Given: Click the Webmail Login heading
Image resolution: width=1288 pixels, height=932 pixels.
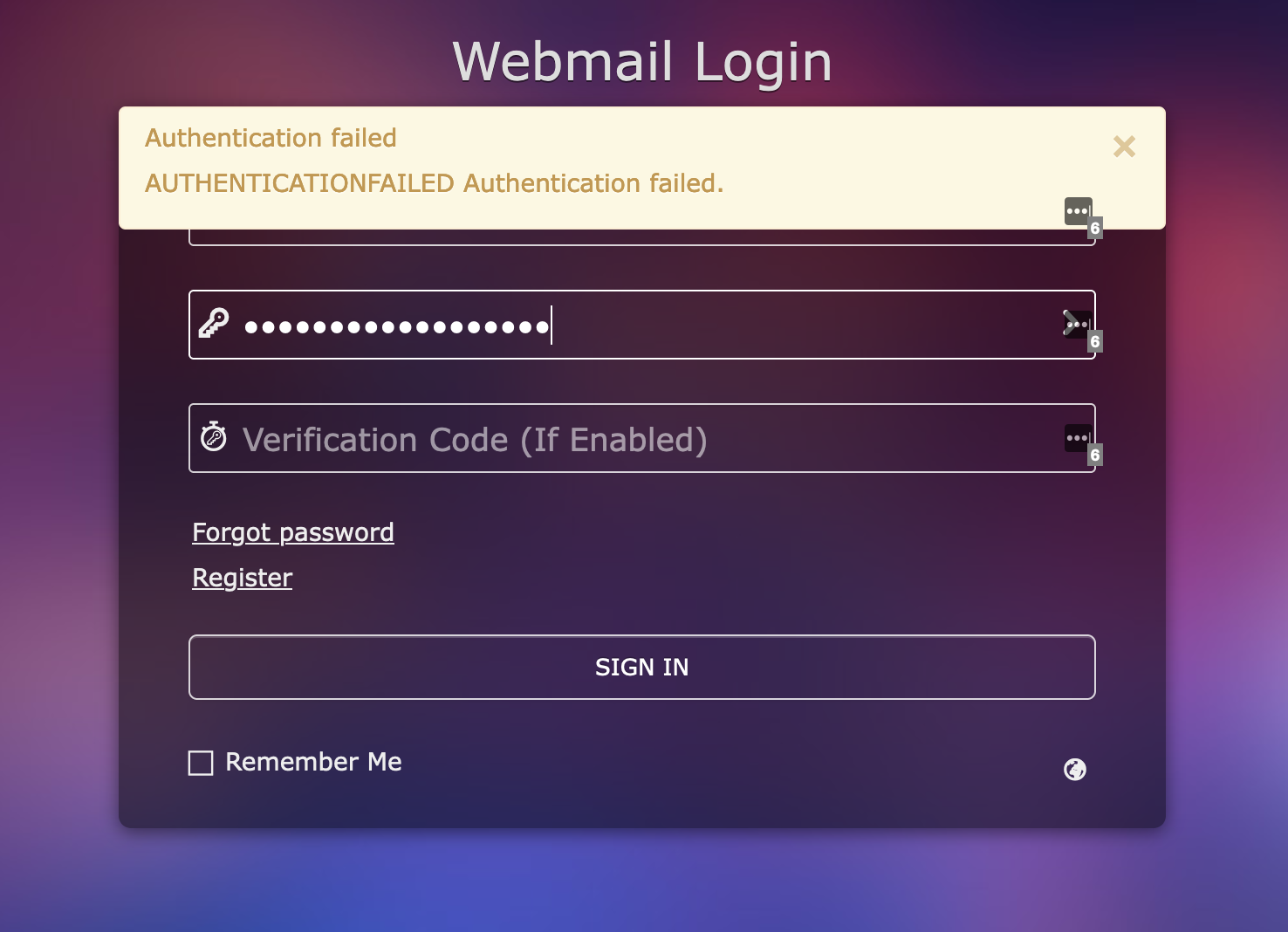Looking at the screenshot, I should (642, 61).
